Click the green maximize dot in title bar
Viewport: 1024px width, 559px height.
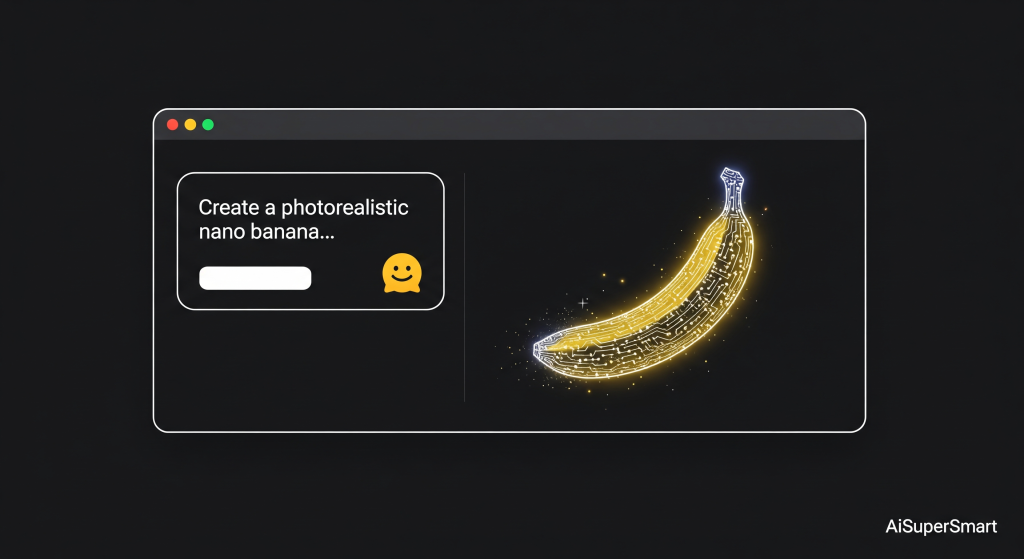[208, 124]
